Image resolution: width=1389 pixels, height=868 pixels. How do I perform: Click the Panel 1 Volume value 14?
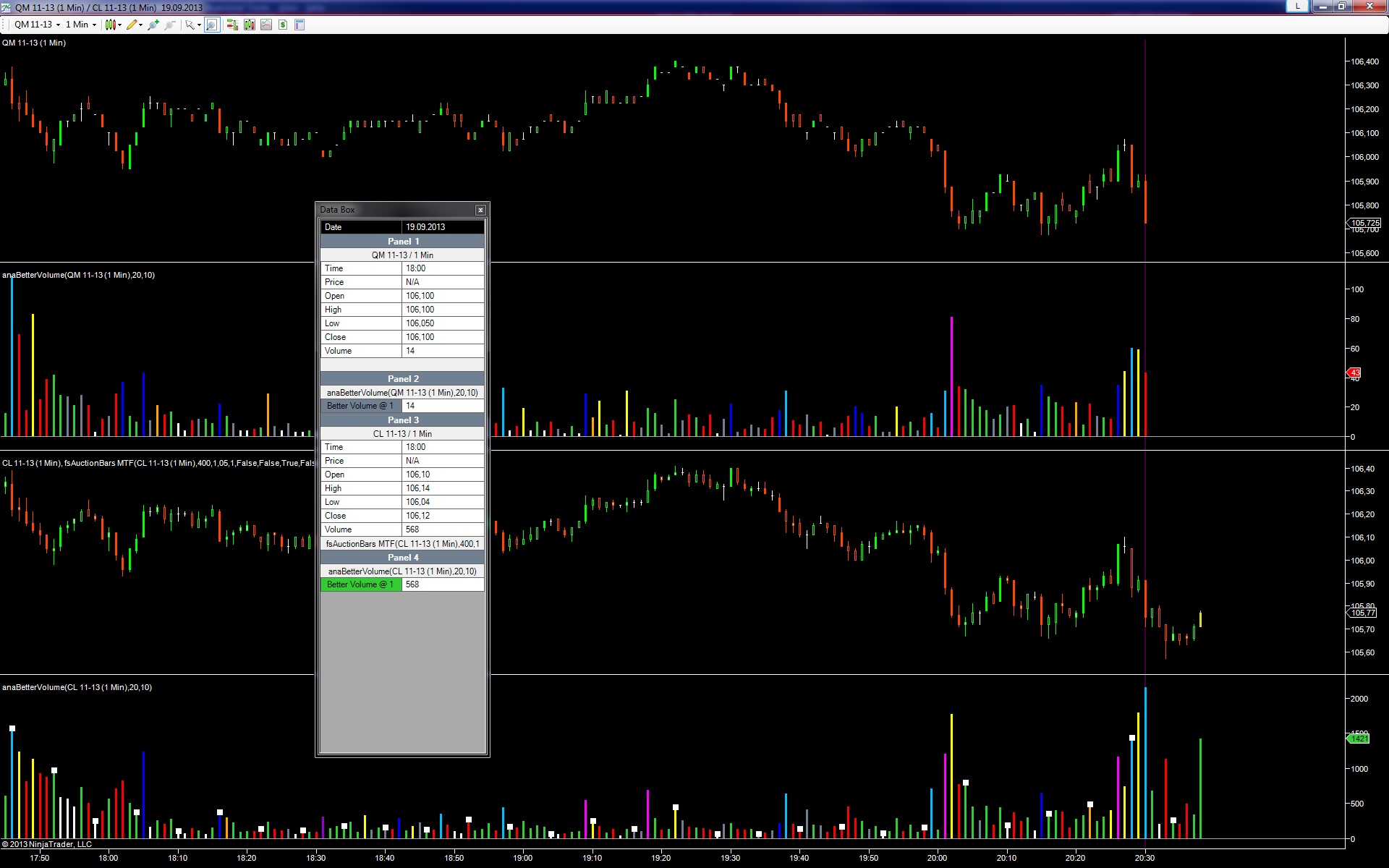click(443, 351)
